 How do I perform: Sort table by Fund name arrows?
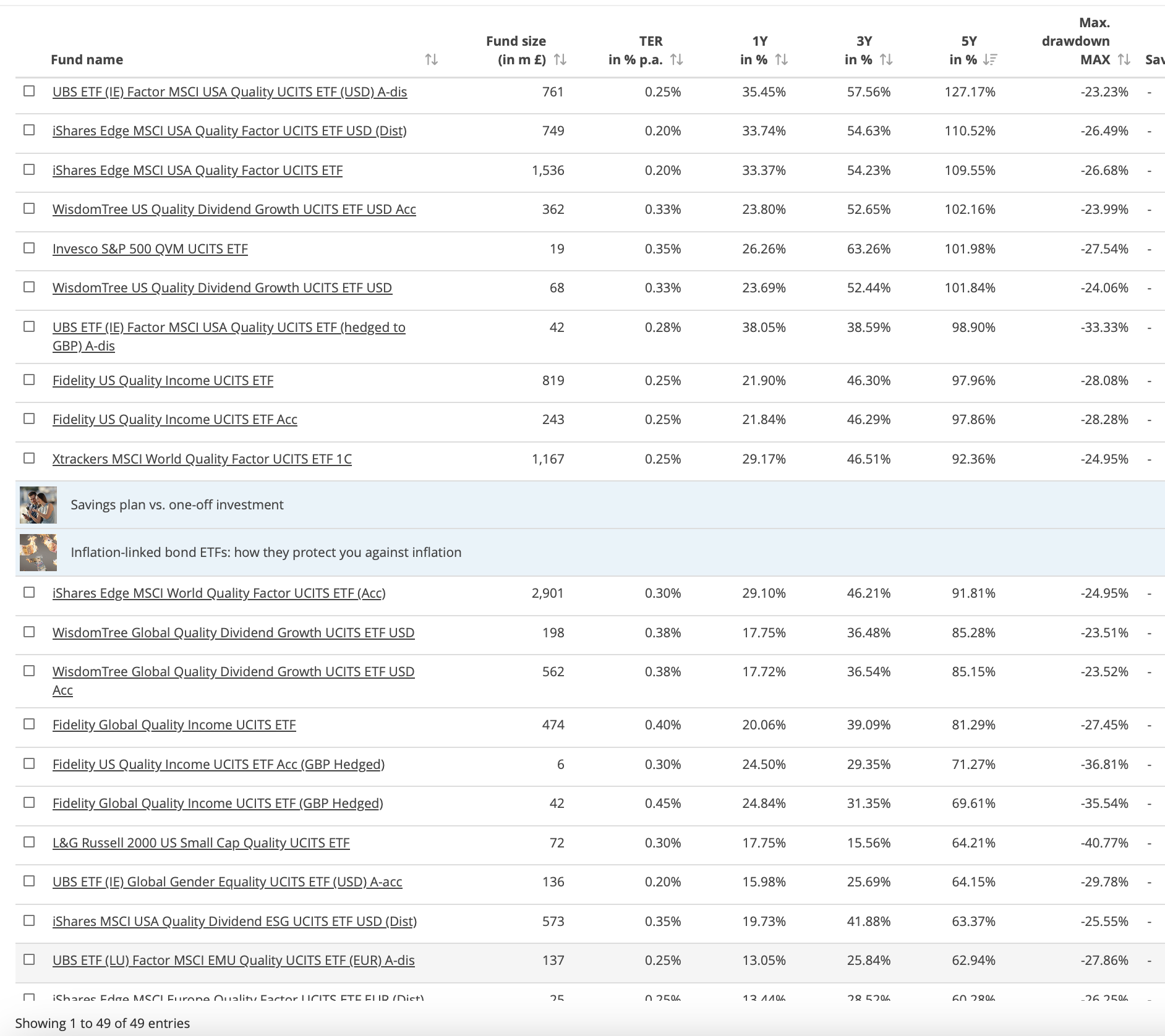431,59
